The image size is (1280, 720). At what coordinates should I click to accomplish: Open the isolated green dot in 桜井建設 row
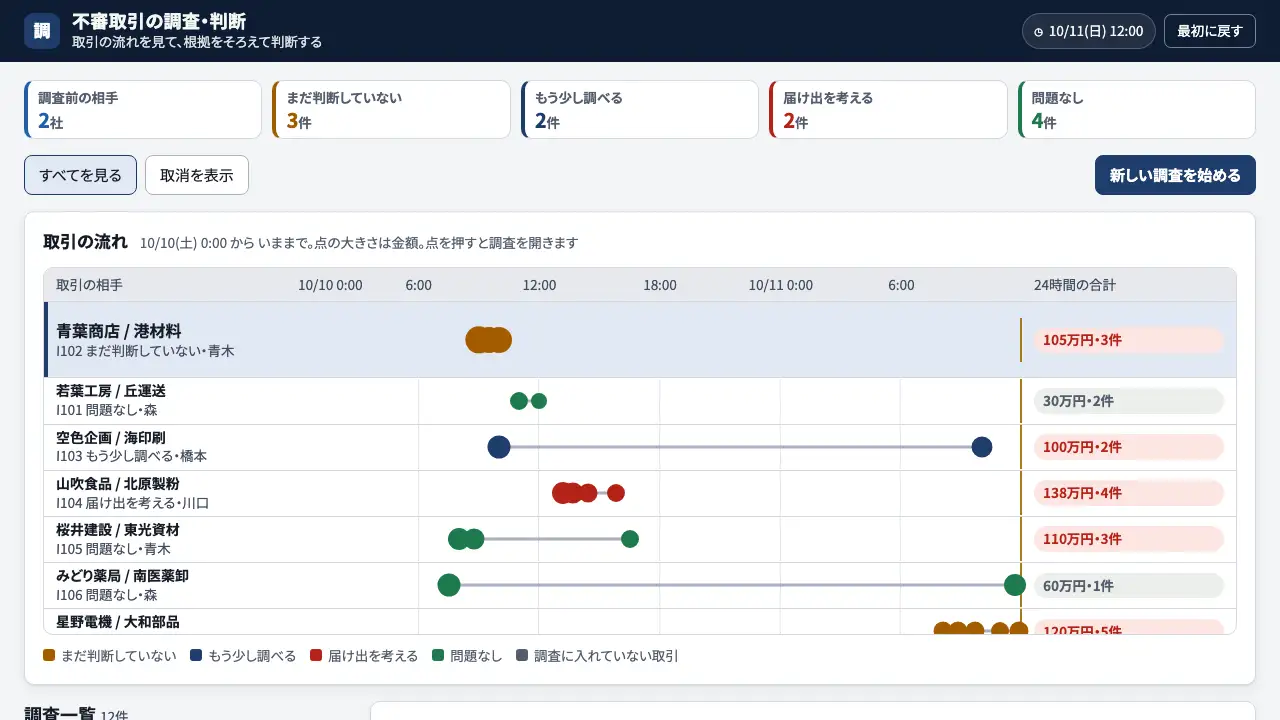(630, 539)
